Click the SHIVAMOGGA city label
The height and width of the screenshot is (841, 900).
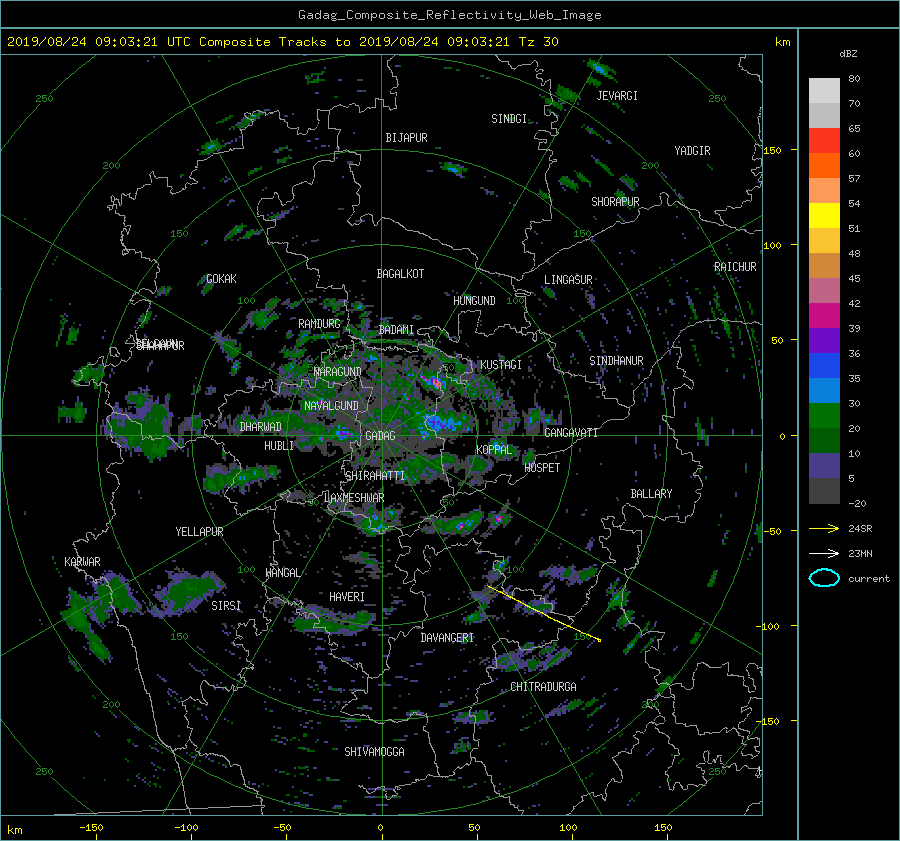[x=374, y=752]
